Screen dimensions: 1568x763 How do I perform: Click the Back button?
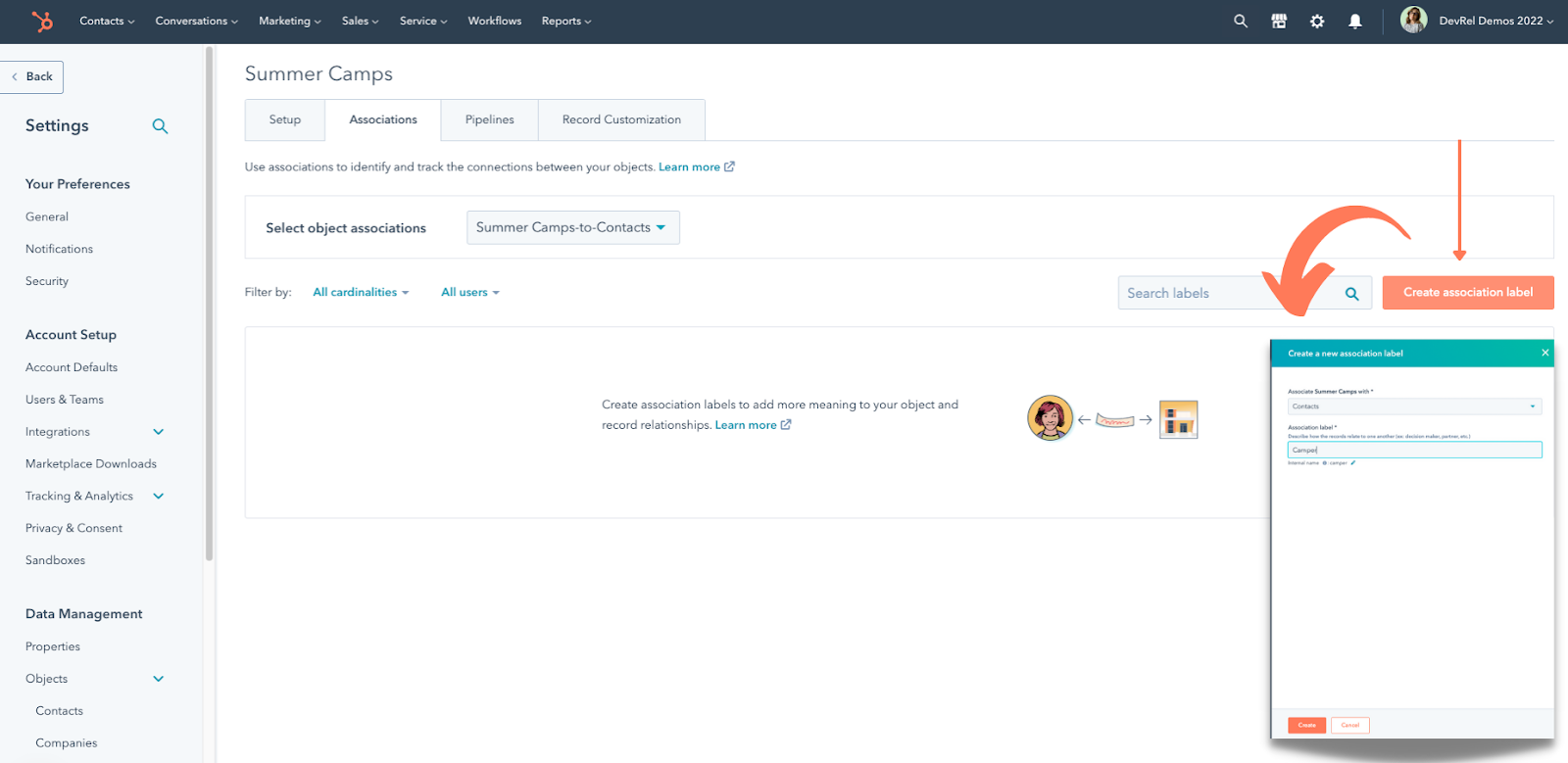pos(32,76)
